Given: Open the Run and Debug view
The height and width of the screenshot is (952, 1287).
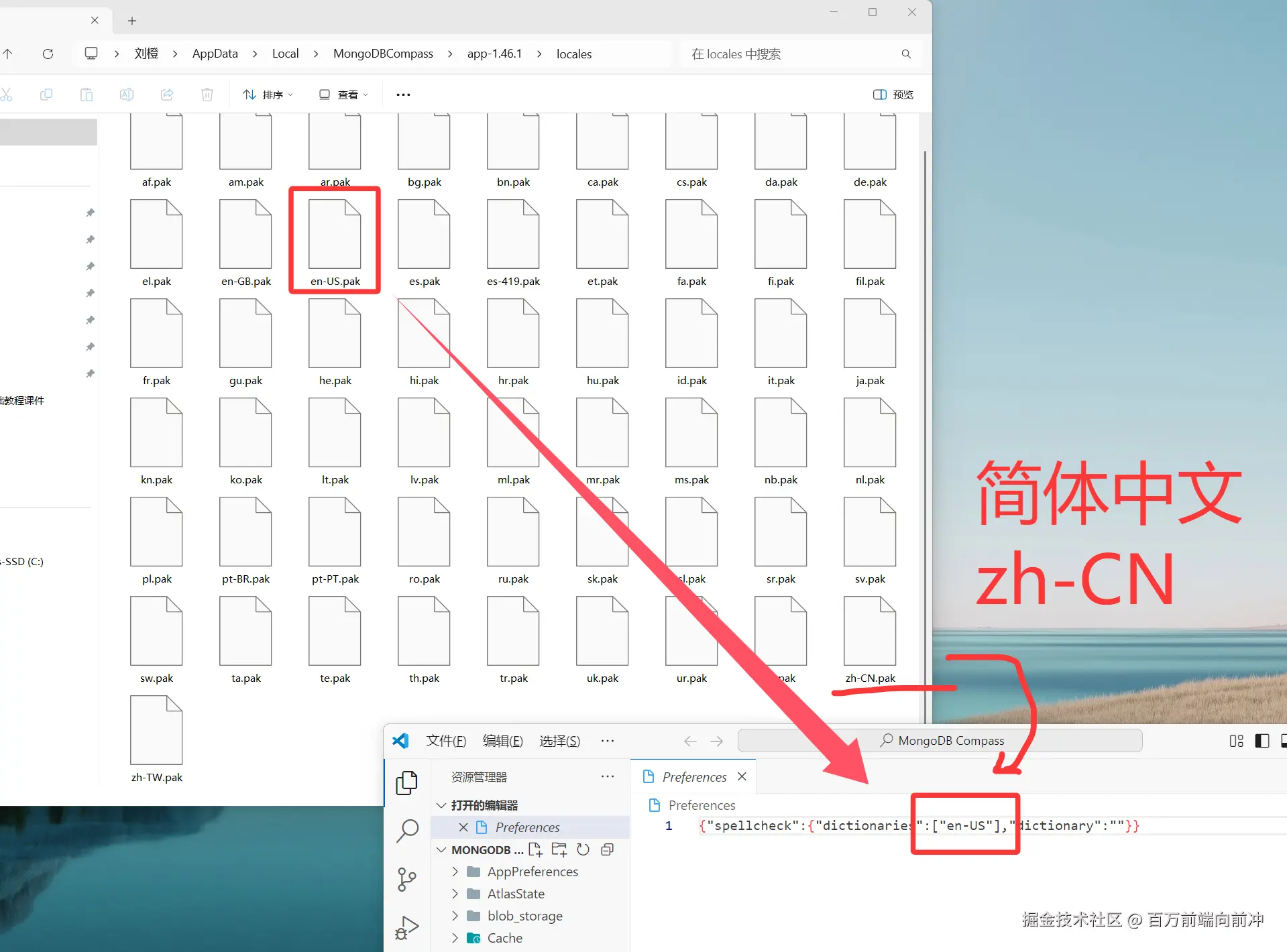Looking at the screenshot, I should pyautogui.click(x=407, y=927).
